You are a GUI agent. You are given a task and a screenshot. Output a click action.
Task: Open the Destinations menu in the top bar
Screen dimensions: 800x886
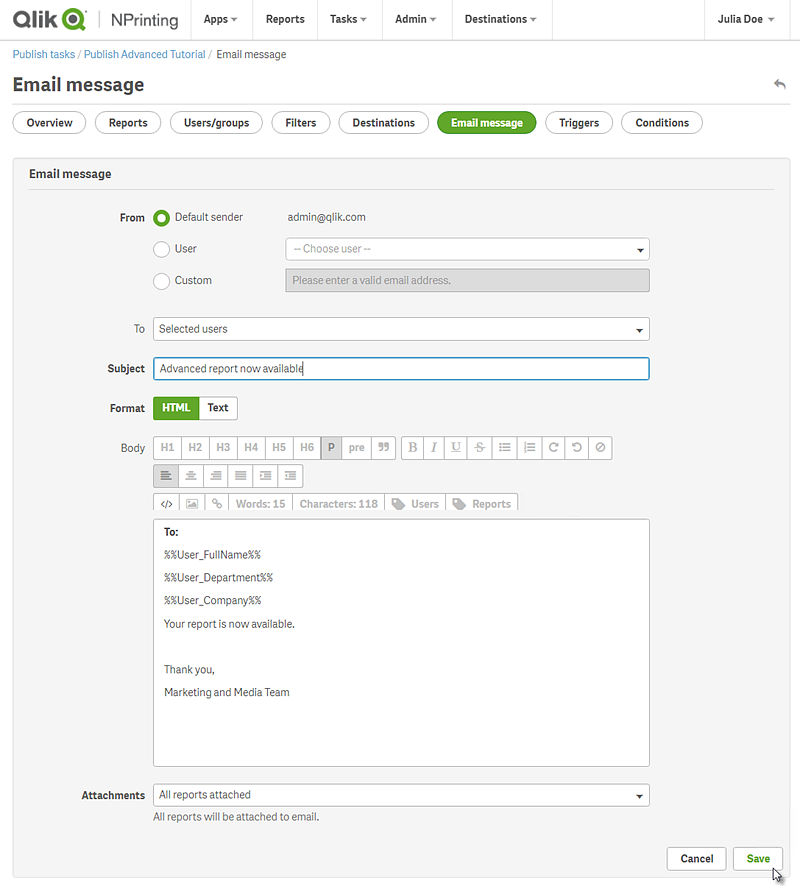coord(501,19)
